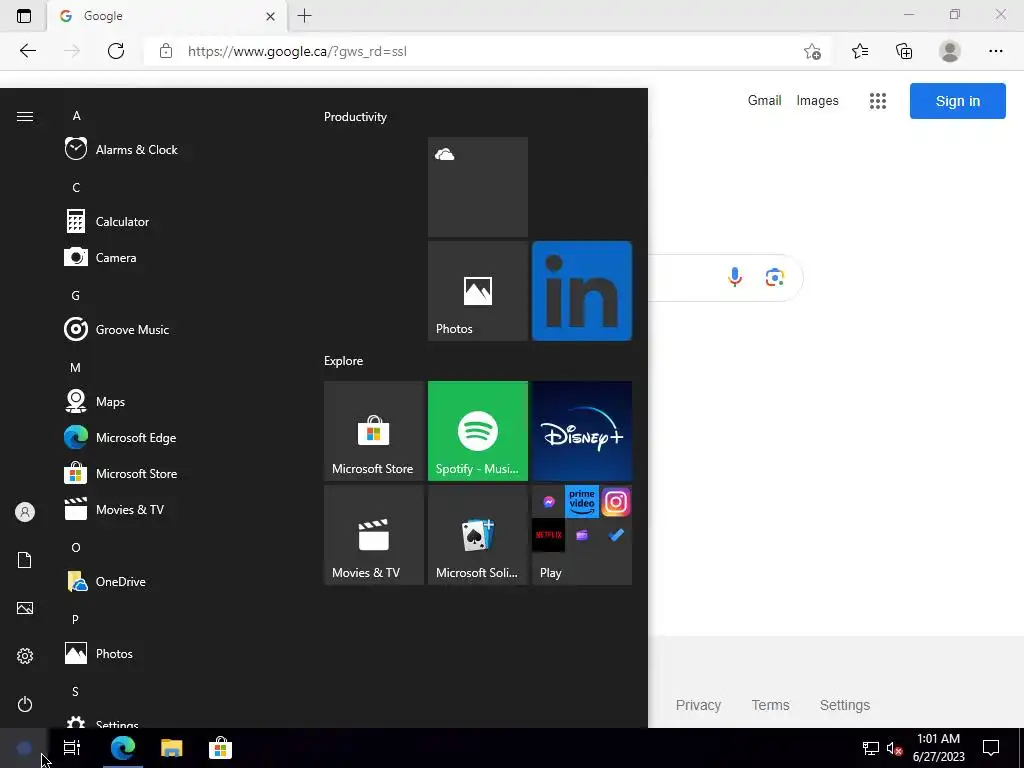The height and width of the screenshot is (768, 1024).
Task: Open Edge tab actions menu
Action: (x=24, y=16)
